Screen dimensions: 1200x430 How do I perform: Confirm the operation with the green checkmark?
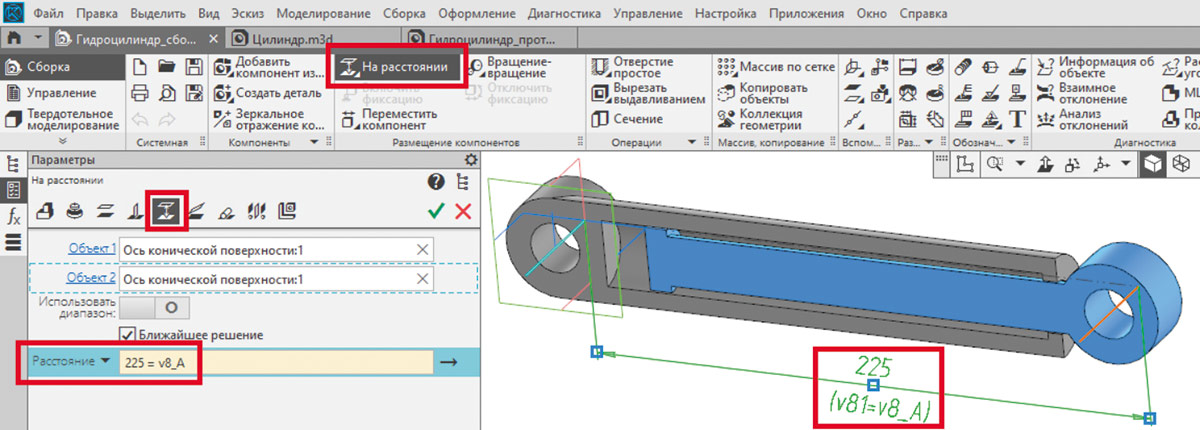[435, 211]
